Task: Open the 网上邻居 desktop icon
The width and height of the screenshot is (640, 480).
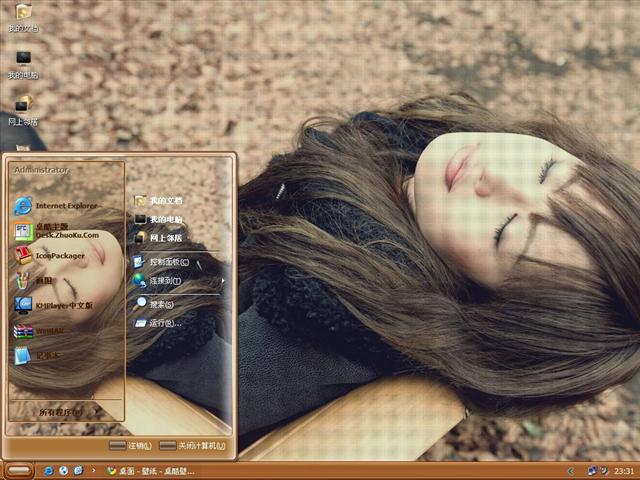Action: point(23,110)
